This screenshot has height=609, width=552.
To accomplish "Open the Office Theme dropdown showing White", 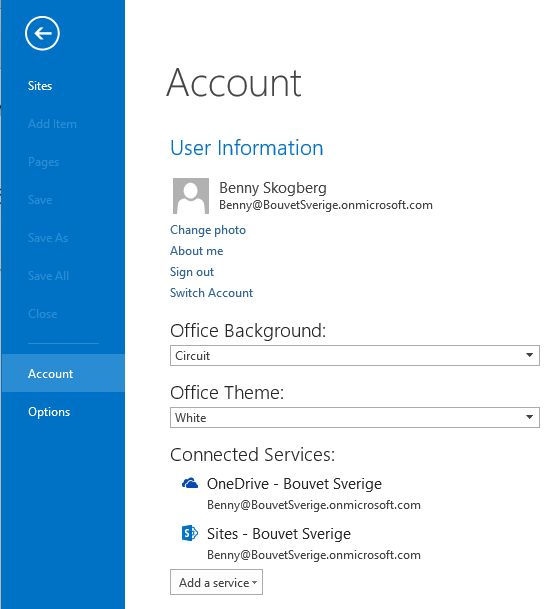I will coord(355,418).
